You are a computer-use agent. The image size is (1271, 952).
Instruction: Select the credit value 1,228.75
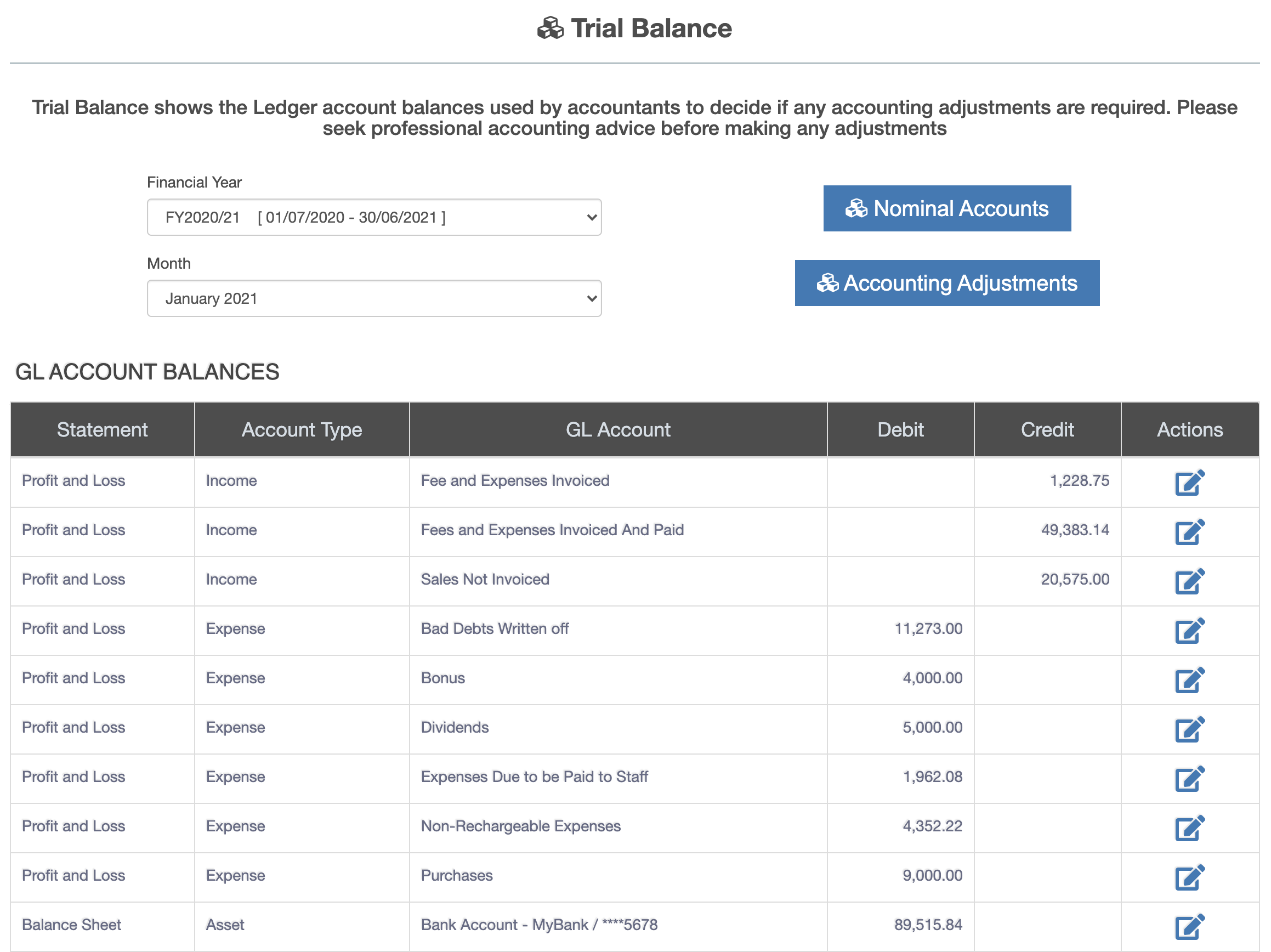1080,481
